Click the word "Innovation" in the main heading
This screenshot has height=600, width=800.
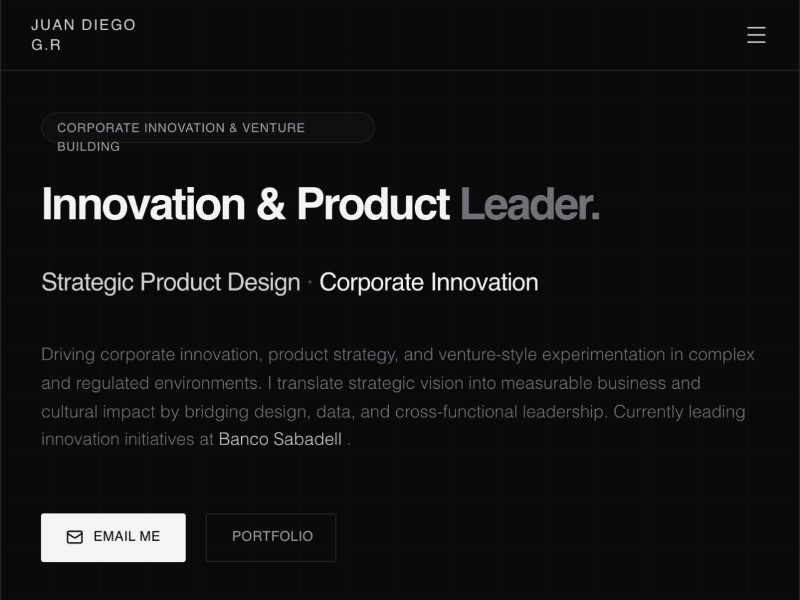(143, 204)
